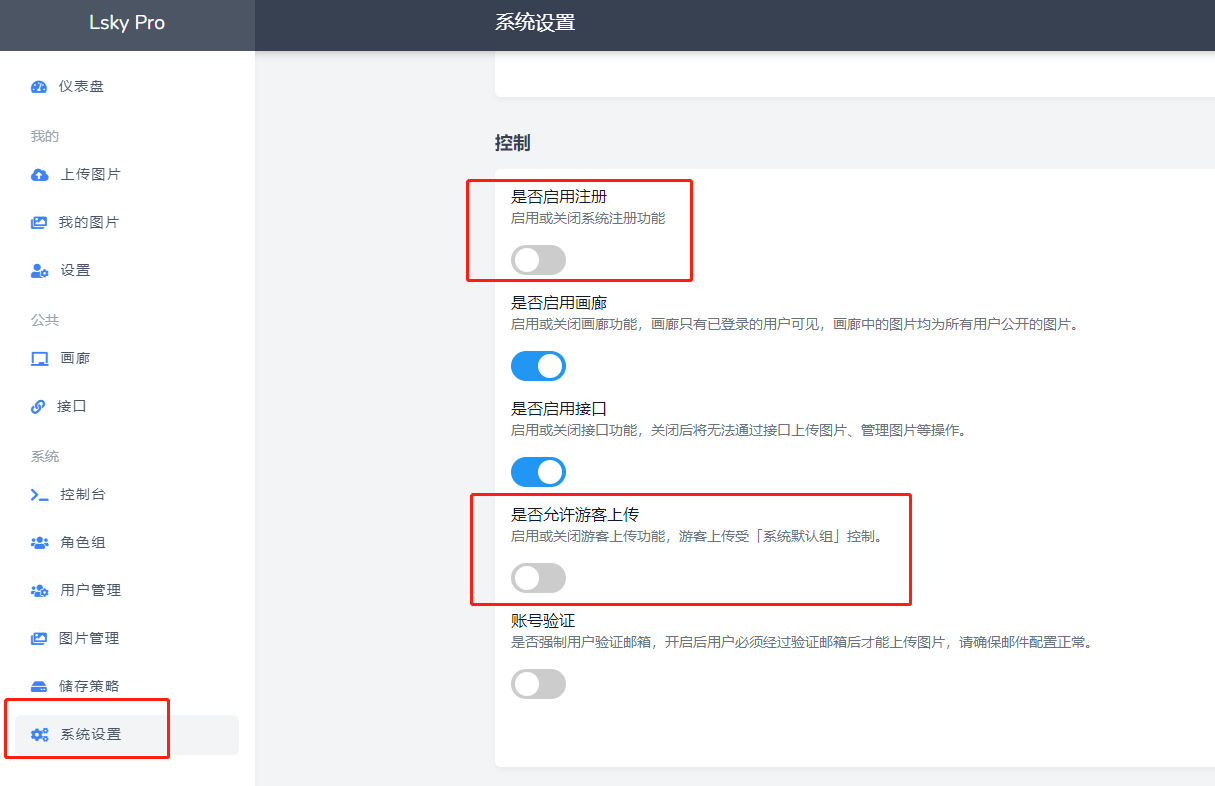The width and height of the screenshot is (1215, 786).
Task: Open the 储存策略 storage strategy page
Action: pos(89,686)
